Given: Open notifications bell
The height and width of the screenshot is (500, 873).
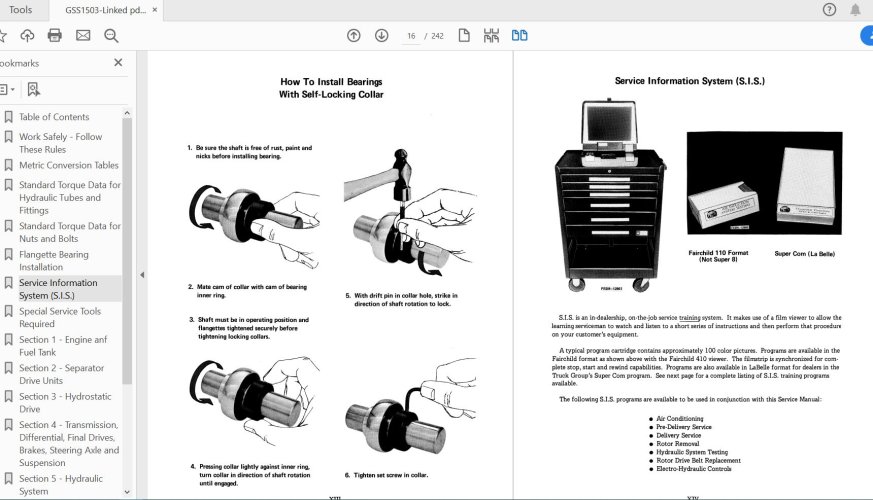Looking at the screenshot, I should coord(856,10).
